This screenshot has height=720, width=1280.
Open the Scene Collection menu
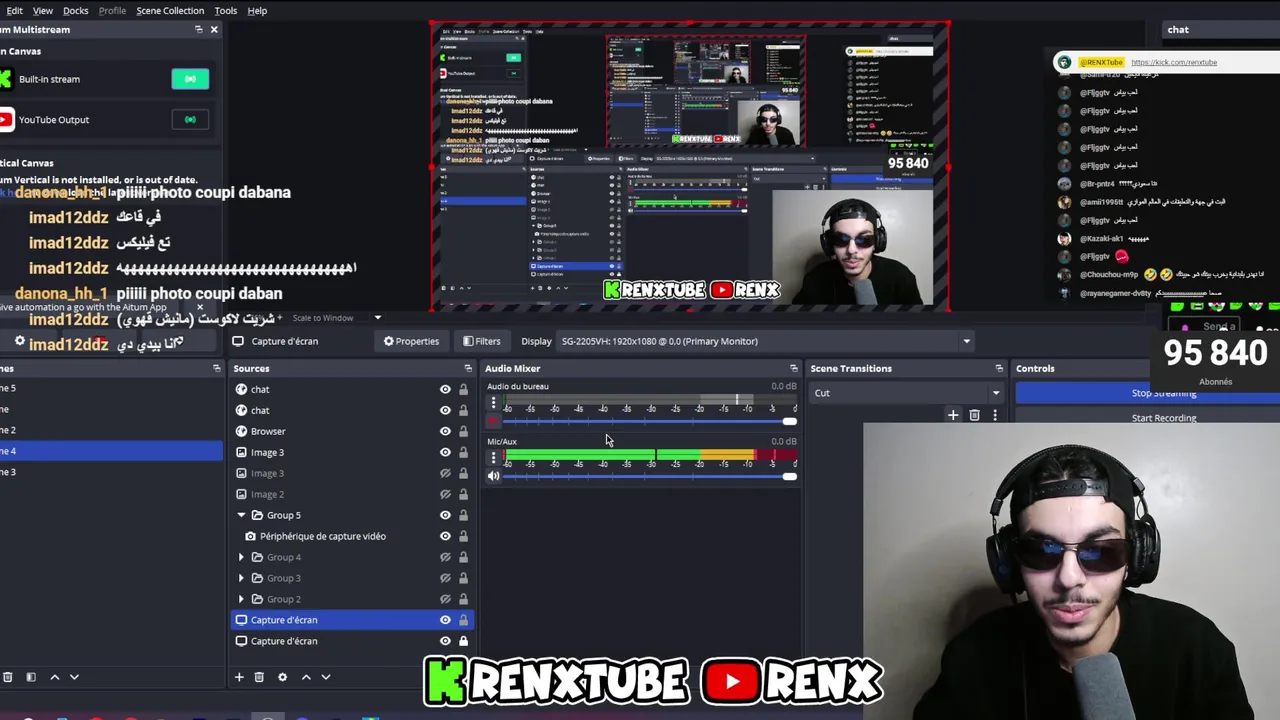[170, 10]
